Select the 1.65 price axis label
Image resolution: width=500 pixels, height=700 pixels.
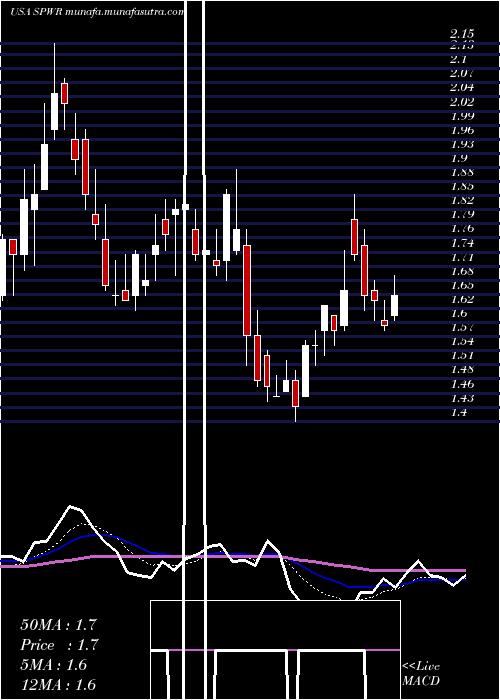tap(462, 285)
